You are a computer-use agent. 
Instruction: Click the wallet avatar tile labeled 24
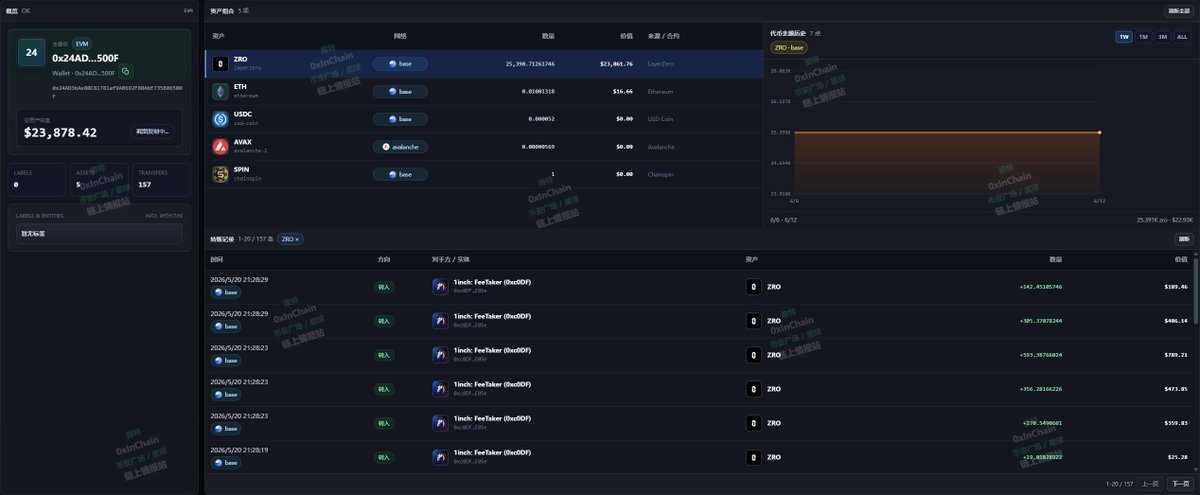[x=32, y=52]
